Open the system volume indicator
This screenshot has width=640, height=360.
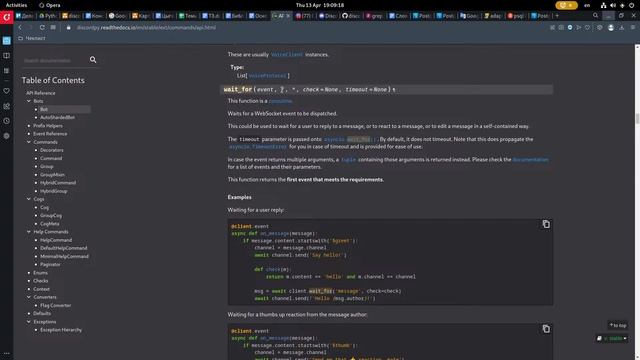(613, 5)
